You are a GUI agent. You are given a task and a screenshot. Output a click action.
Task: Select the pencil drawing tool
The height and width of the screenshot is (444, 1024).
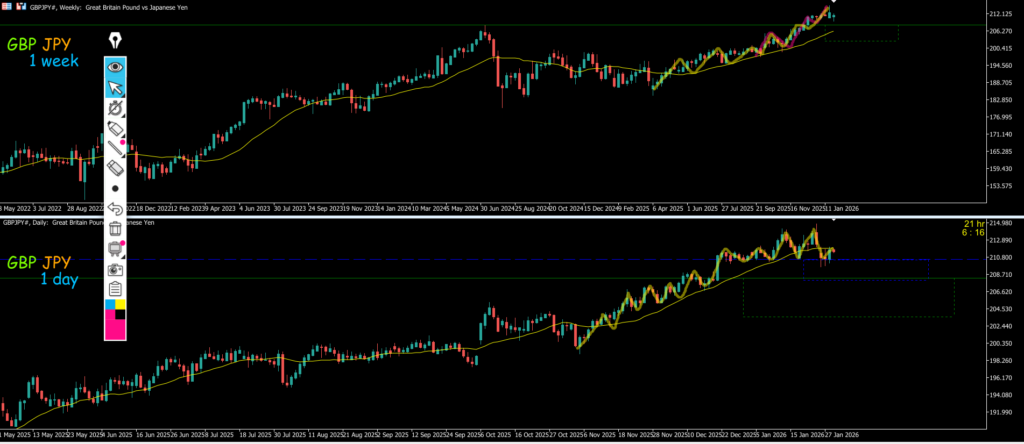(x=116, y=128)
